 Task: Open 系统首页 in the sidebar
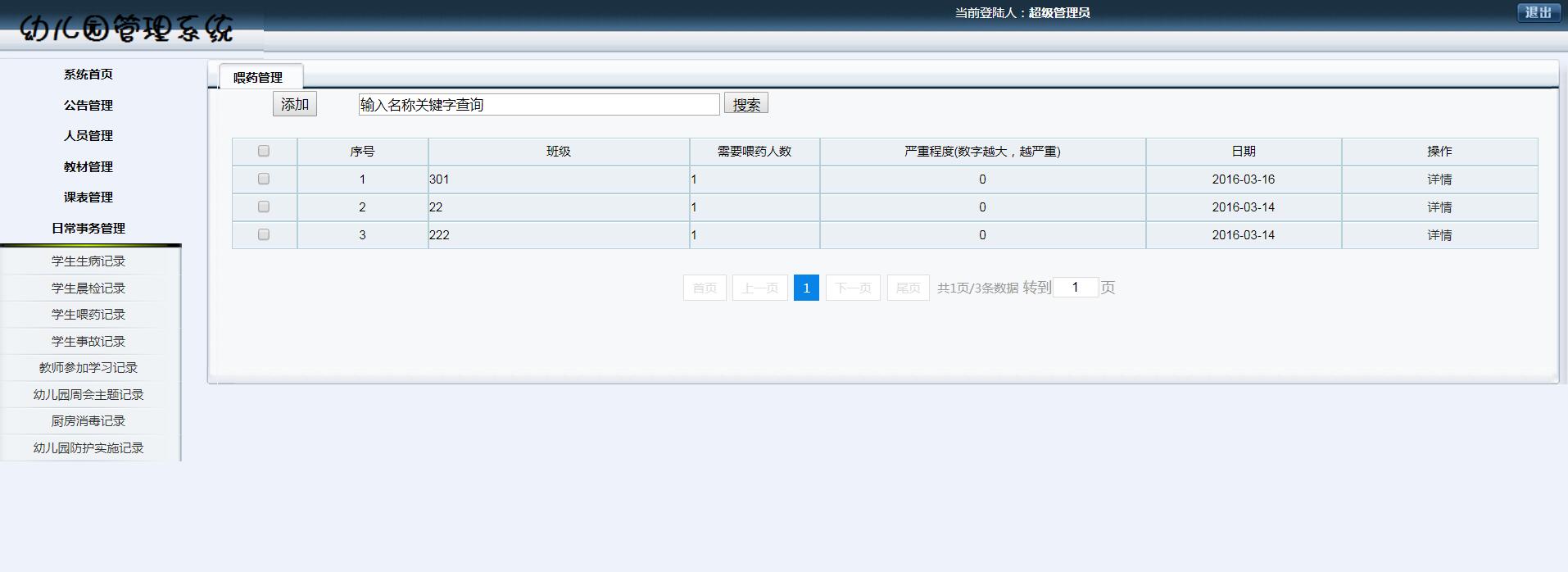click(x=88, y=75)
